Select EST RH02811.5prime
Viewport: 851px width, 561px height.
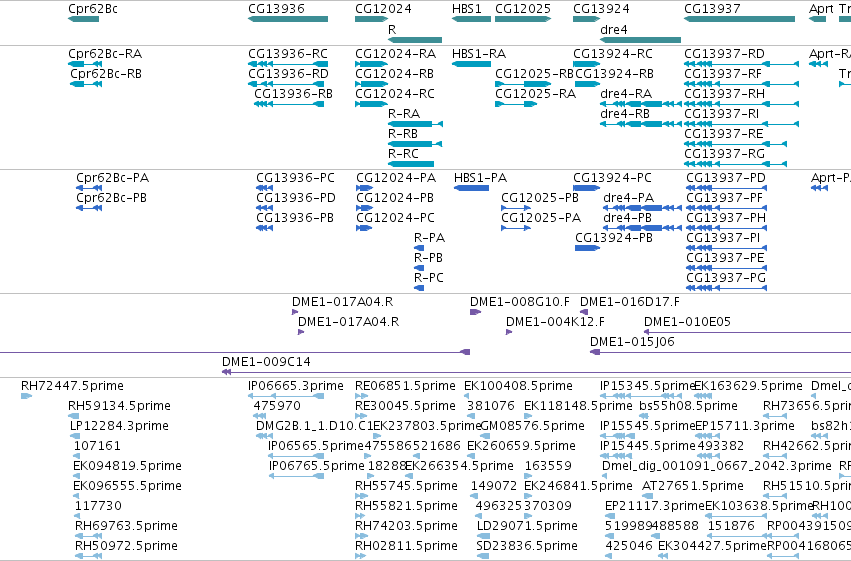click(407, 546)
